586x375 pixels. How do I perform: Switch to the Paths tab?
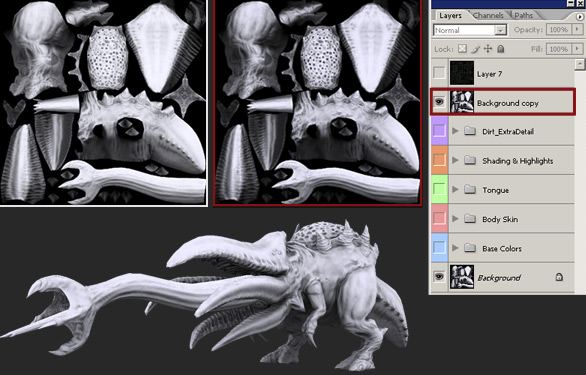tap(524, 16)
